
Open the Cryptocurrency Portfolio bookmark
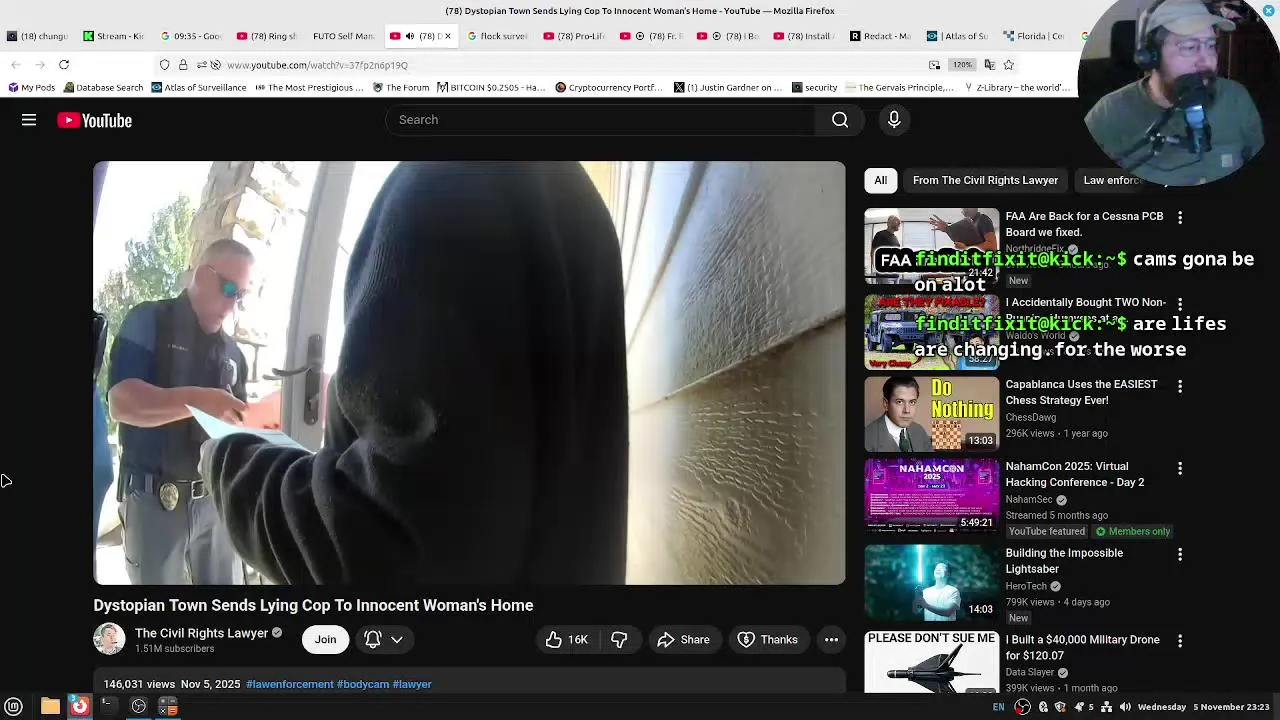pyautogui.click(x=609, y=88)
